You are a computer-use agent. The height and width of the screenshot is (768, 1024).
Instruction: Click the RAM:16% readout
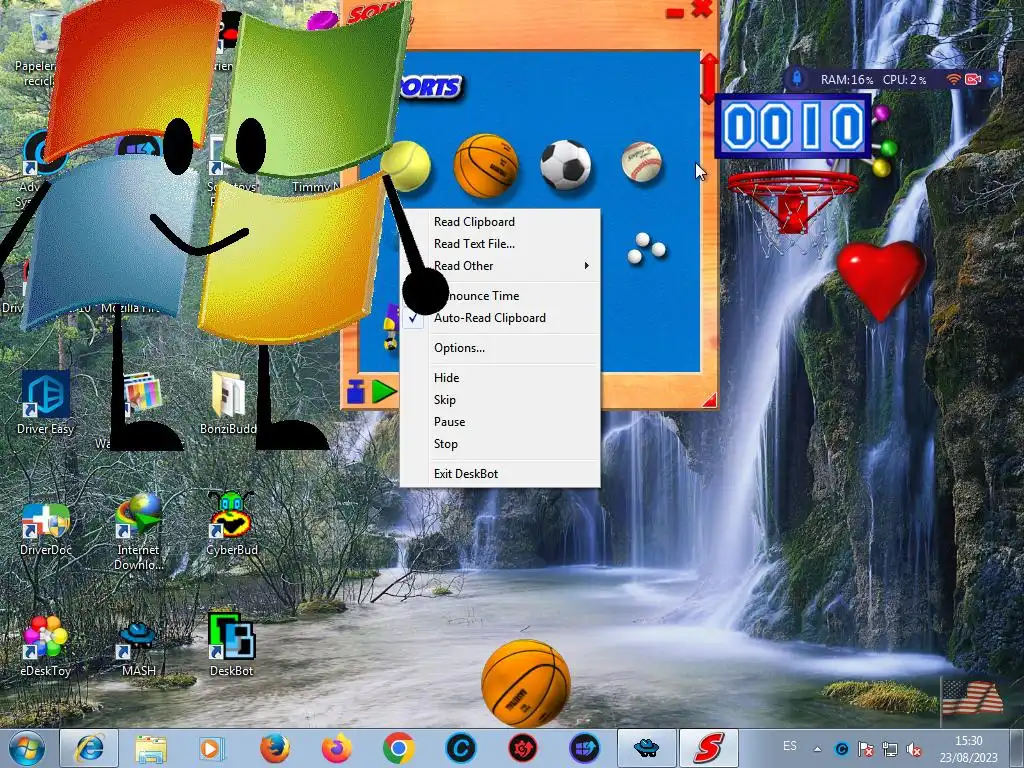847,80
